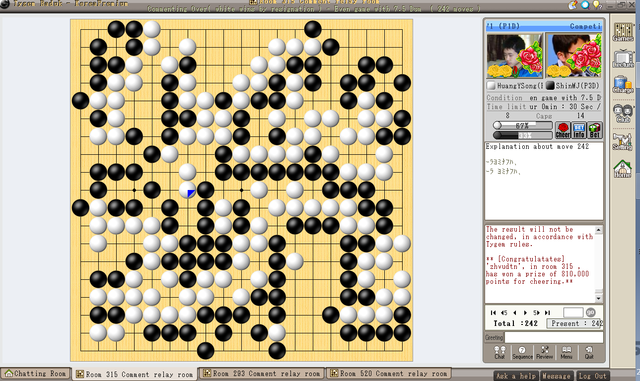
Task: Click the 67% white cheering bar
Action: click(x=522, y=125)
